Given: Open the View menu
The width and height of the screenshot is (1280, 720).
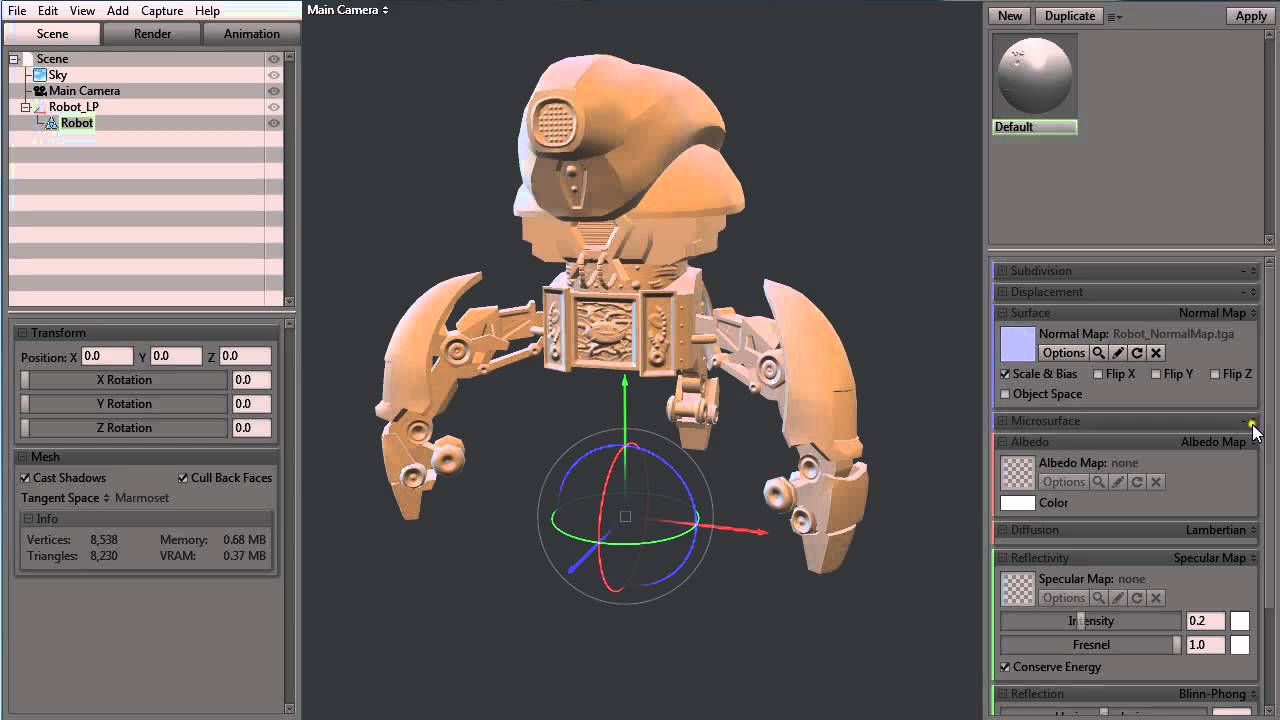Looking at the screenshot, I should pyautogui.click(x=83, y=11).
